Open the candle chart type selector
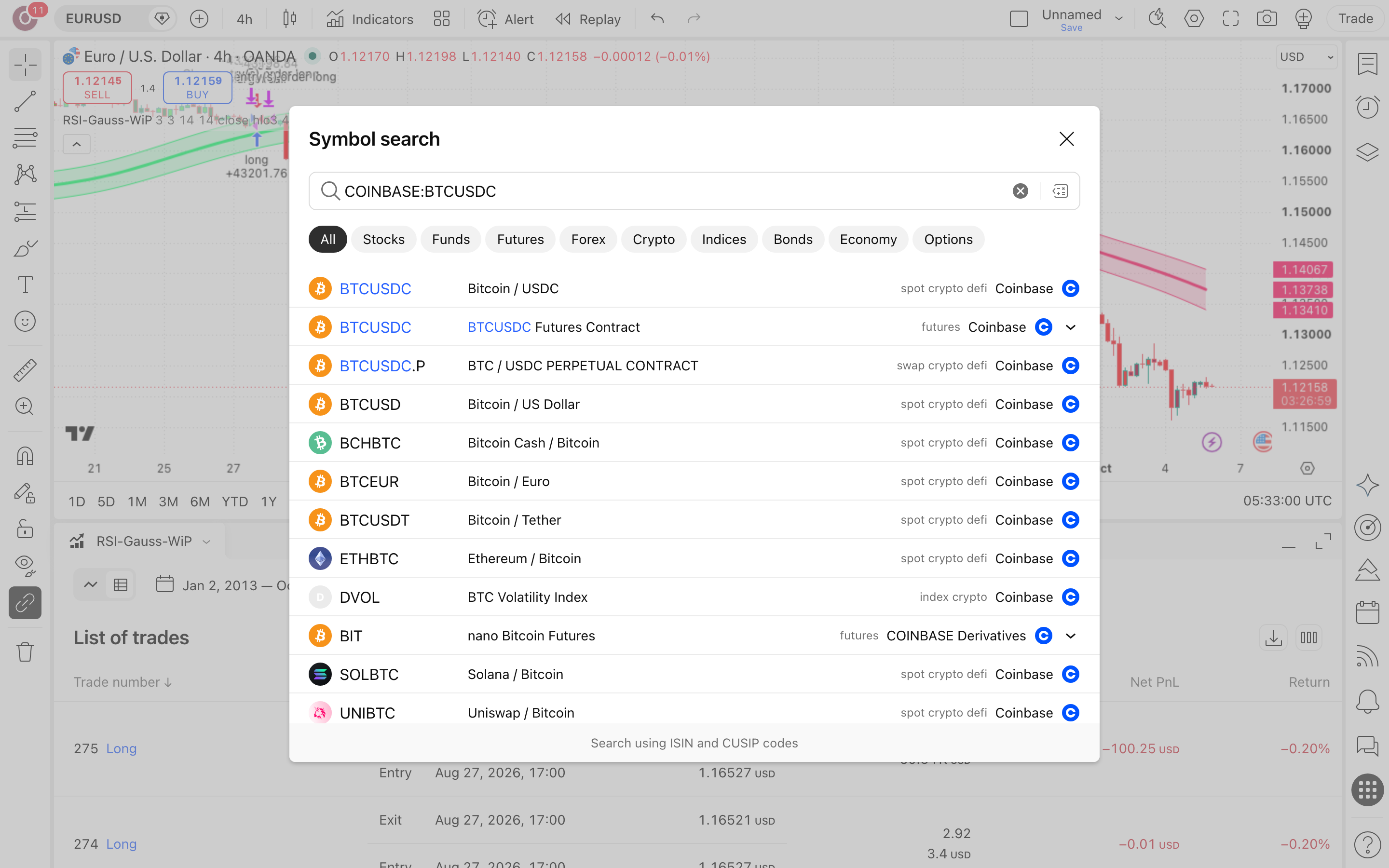 tap(290, 19)
